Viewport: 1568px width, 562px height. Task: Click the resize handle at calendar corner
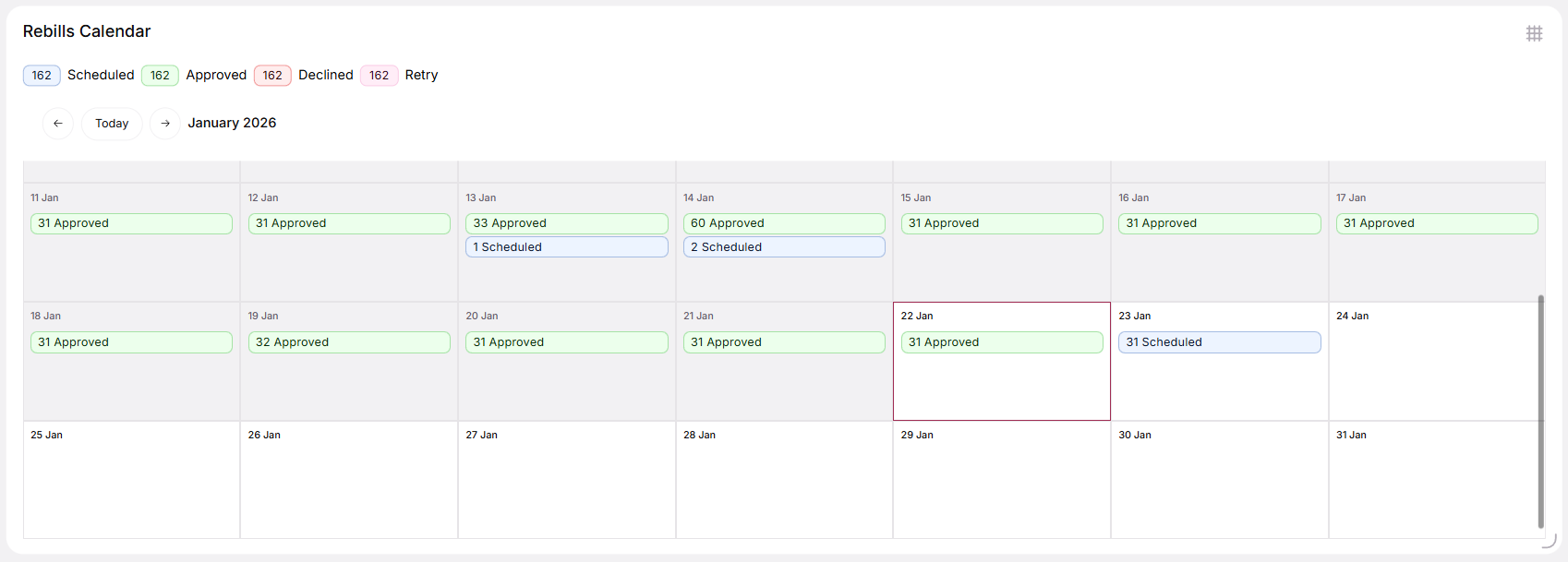pyautogui.click(x=1550, y=540)
